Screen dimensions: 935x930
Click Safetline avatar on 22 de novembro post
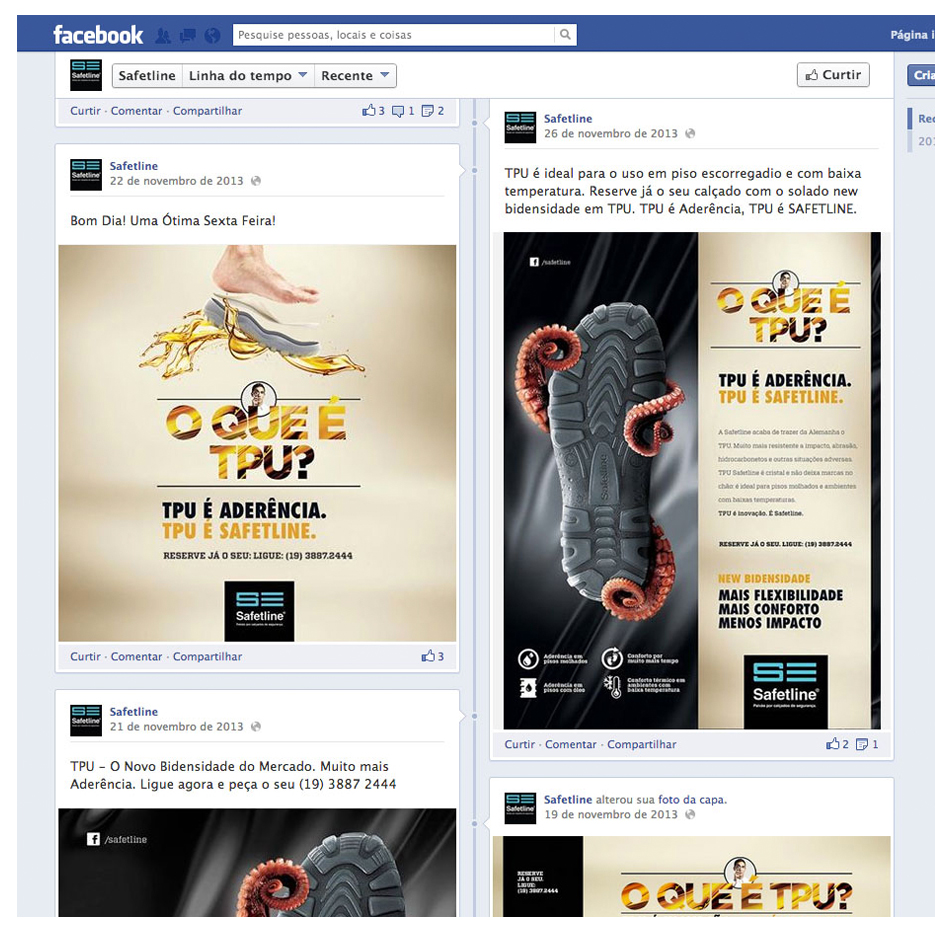86,175
